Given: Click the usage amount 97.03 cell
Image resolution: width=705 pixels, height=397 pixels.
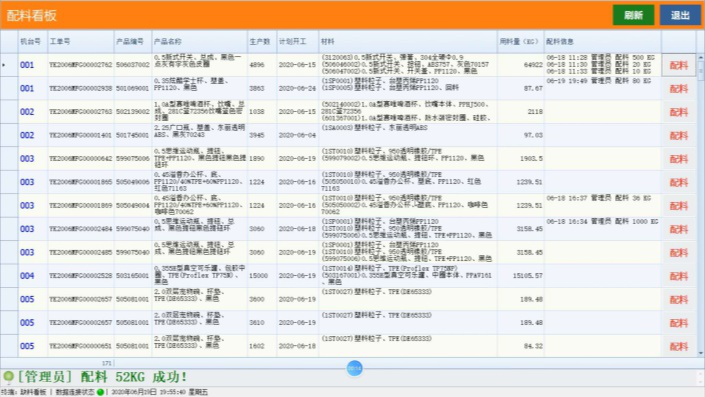Looking at the screenshot, I should pos(521,135).
